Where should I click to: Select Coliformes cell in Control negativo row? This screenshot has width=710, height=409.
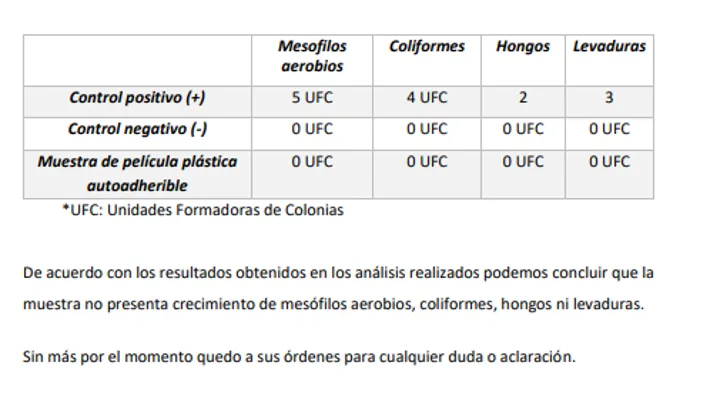pos(427,129)
